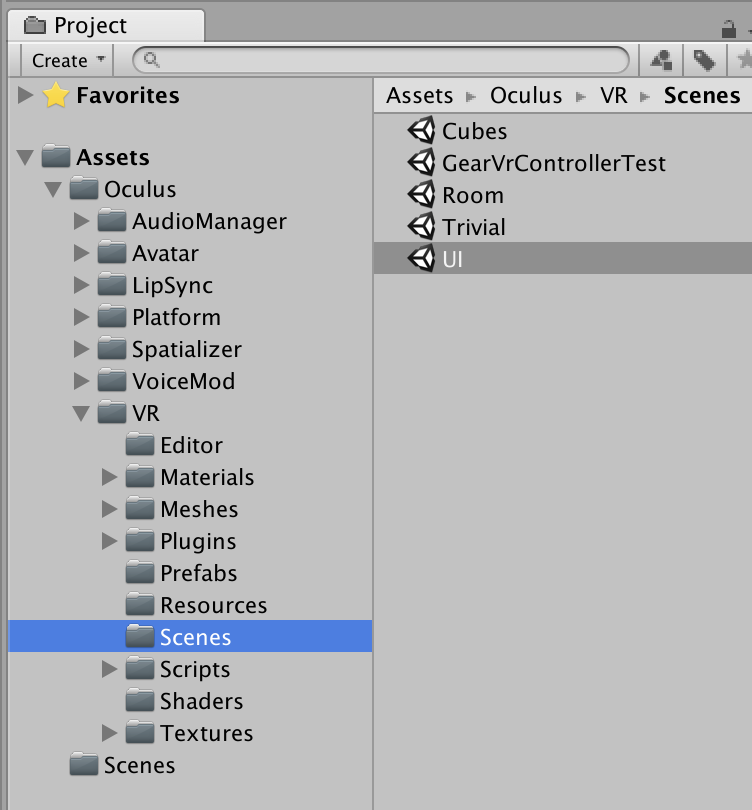Click the GearVrControllerTest scene icon

pos(419,163)
